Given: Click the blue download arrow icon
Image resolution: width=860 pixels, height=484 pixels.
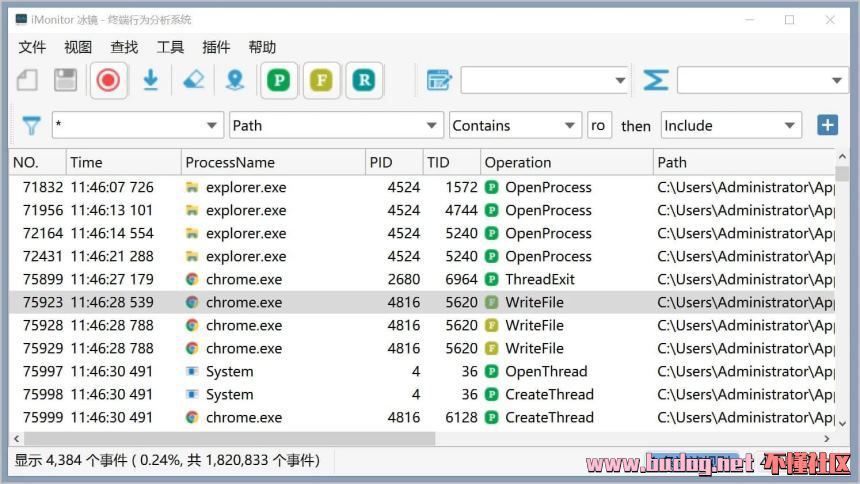Looking at the screenshot, I should point(151,81).
